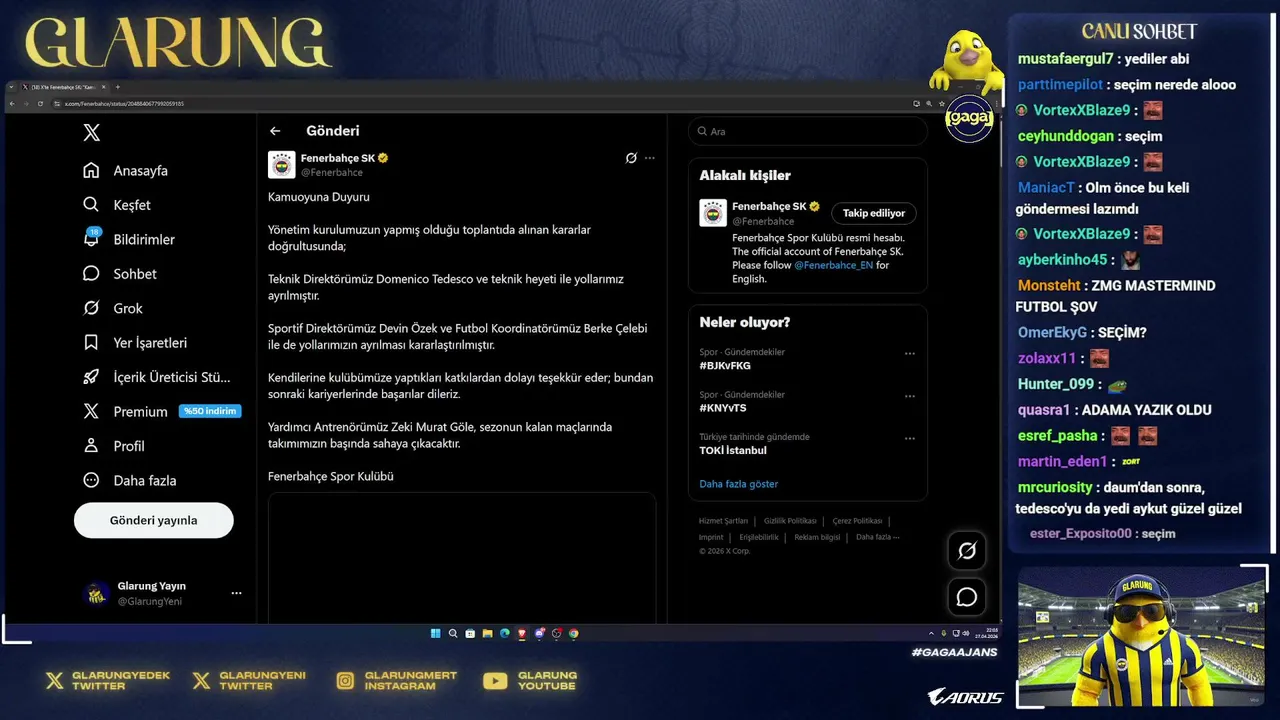The height and width of the screenshot is (720, 1280).
Task: Open Erişilebilirlik footer link
Action: (759, 537)
